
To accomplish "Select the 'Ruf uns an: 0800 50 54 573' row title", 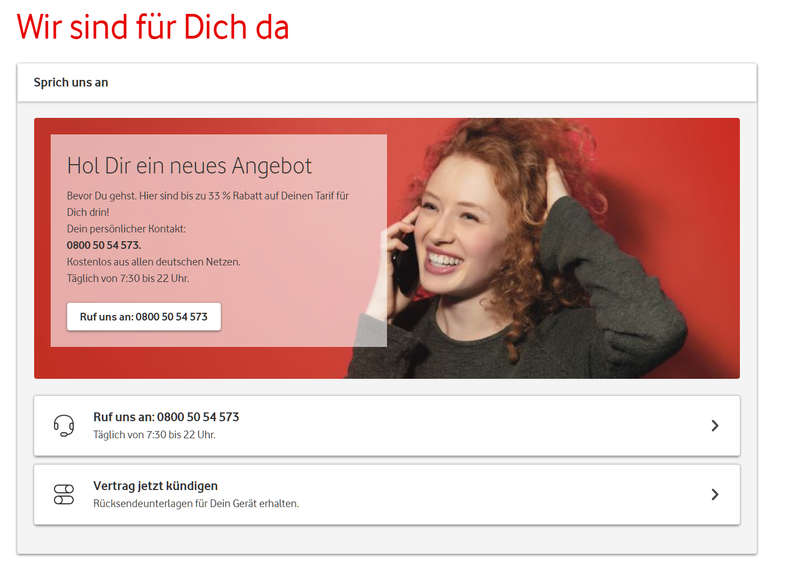I will tap(166, 417).
